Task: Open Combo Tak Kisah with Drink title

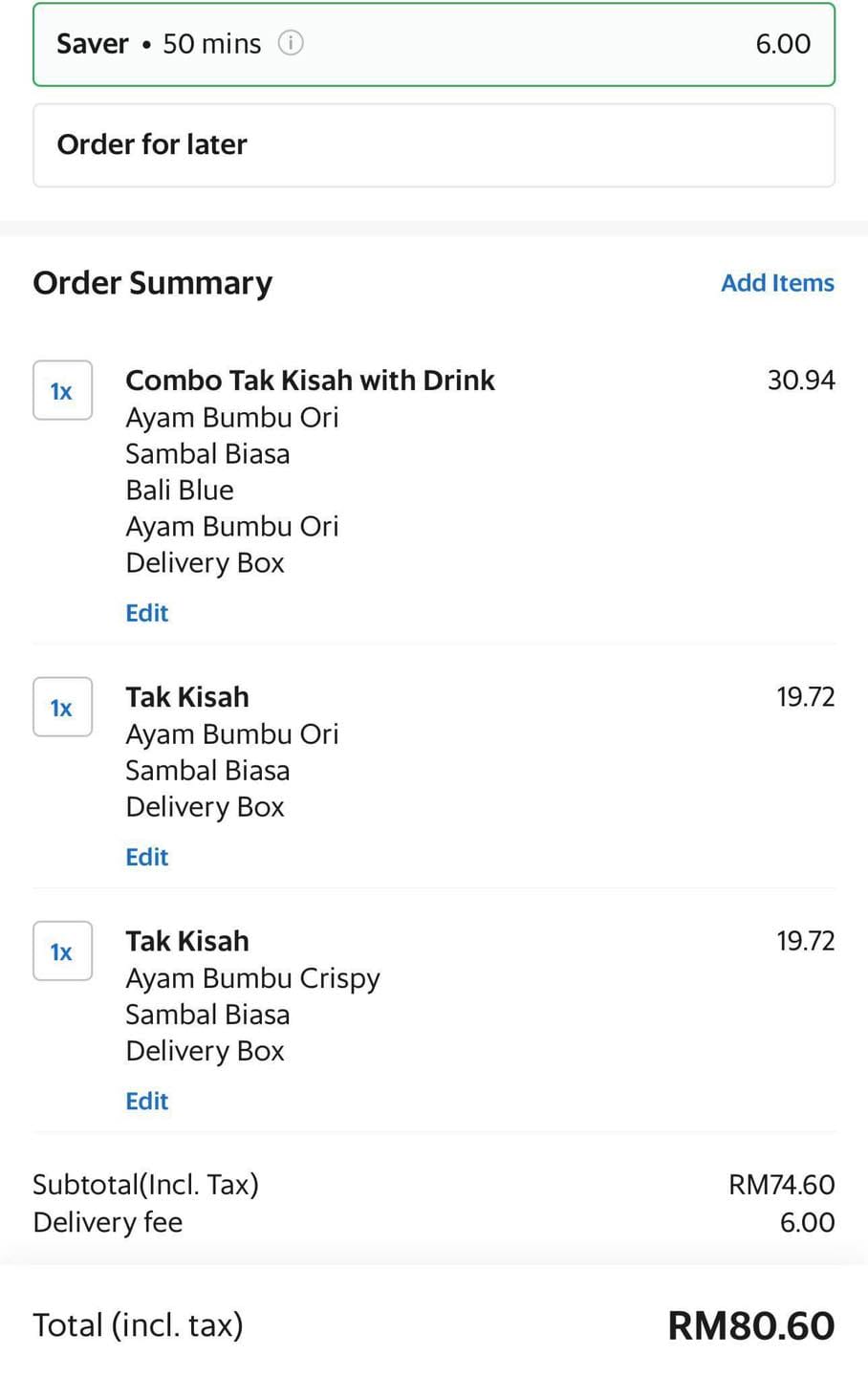Action: tap(310, 381)
